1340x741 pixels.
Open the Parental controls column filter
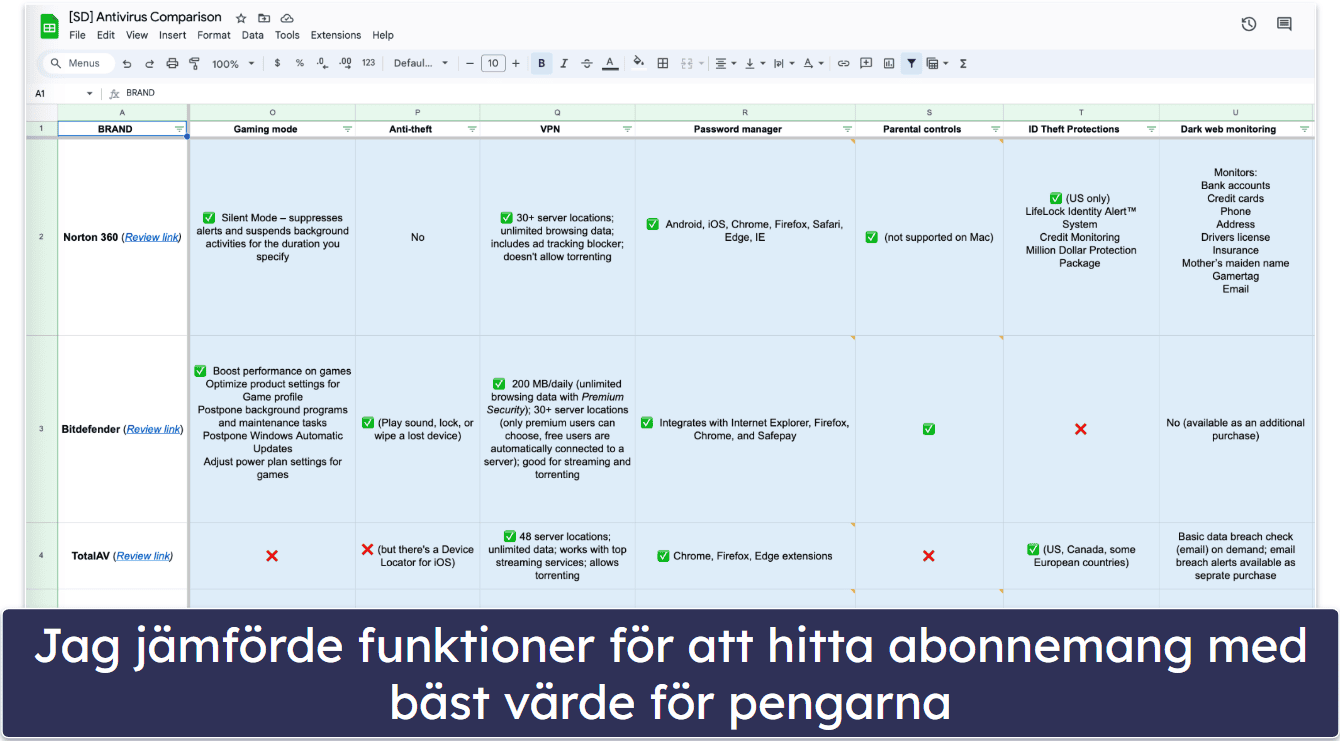pyautogui.click(x=995, y=129)
